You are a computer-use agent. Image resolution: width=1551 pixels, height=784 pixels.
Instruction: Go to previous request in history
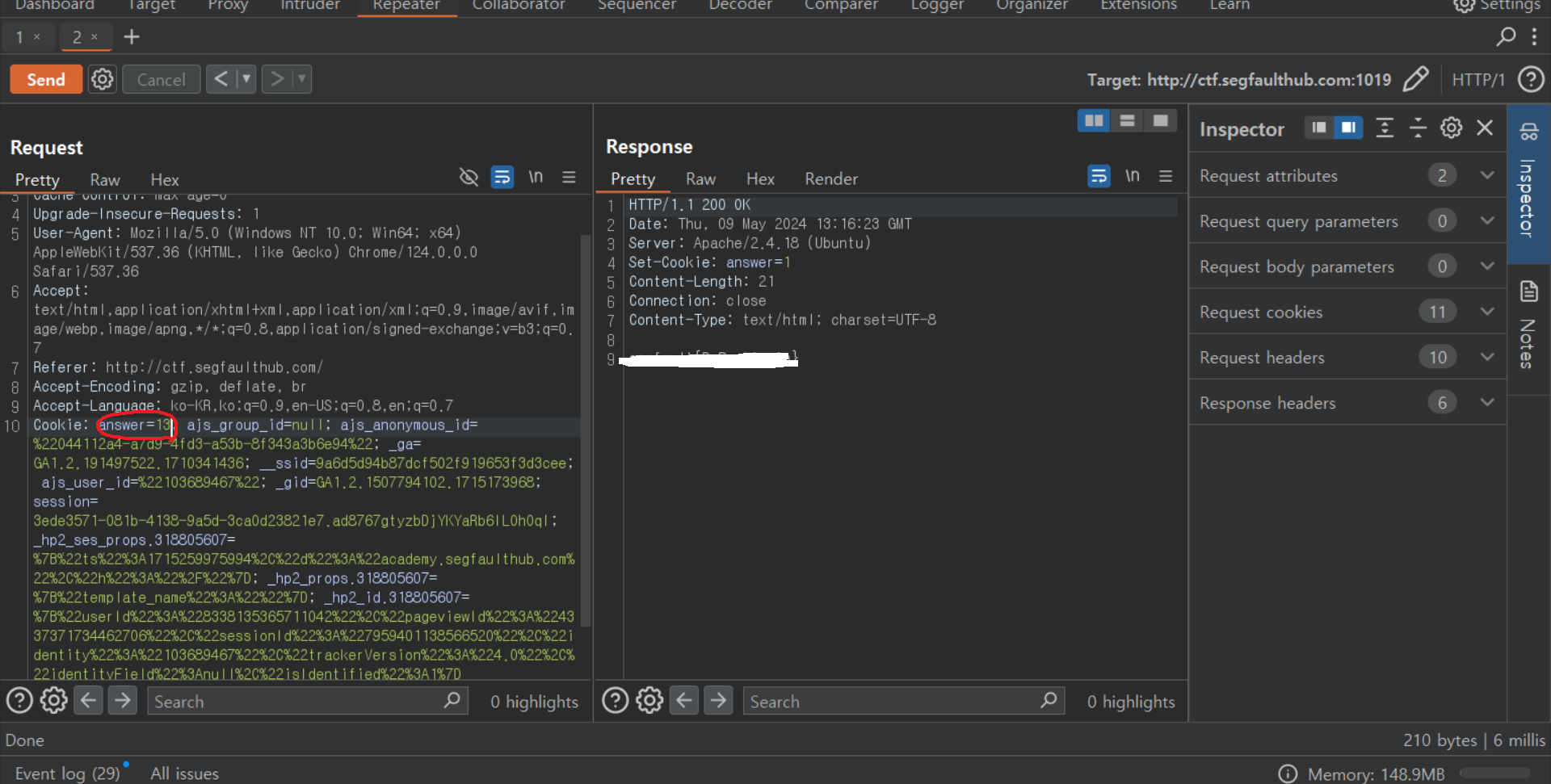tap(221, 78)
